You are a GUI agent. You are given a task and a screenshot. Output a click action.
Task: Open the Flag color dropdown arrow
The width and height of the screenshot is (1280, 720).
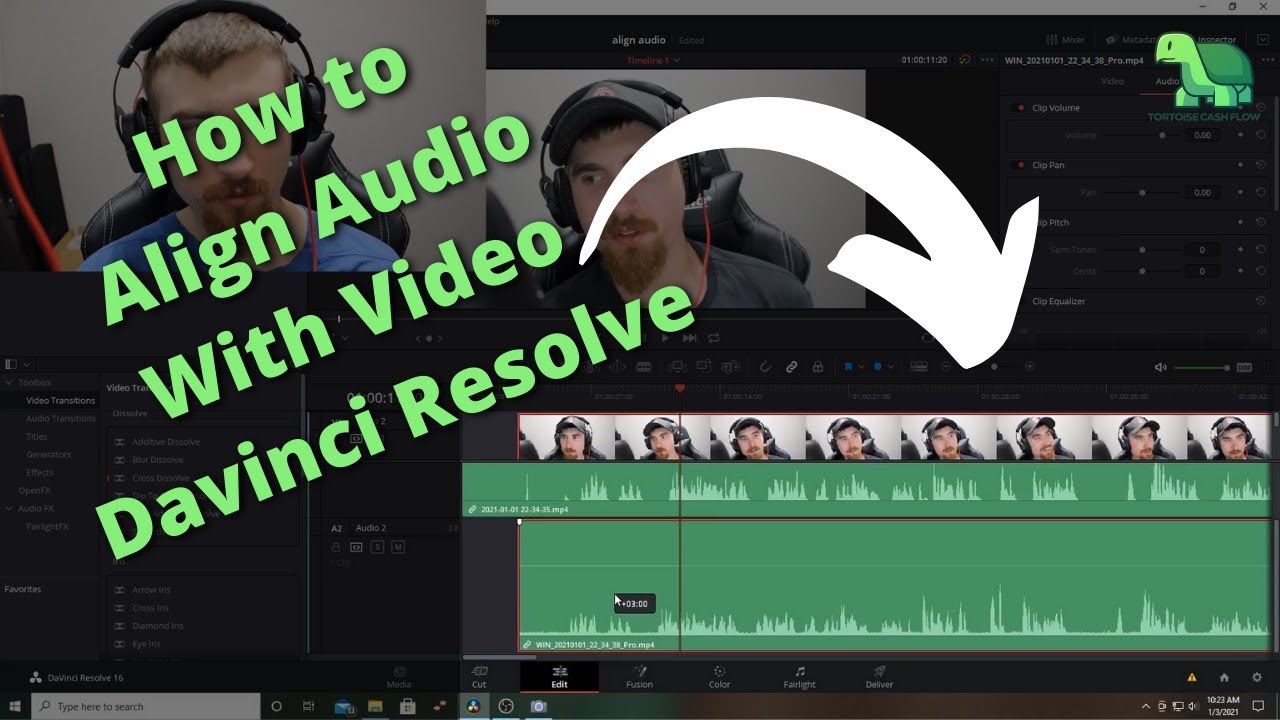(x=861, y=367)
